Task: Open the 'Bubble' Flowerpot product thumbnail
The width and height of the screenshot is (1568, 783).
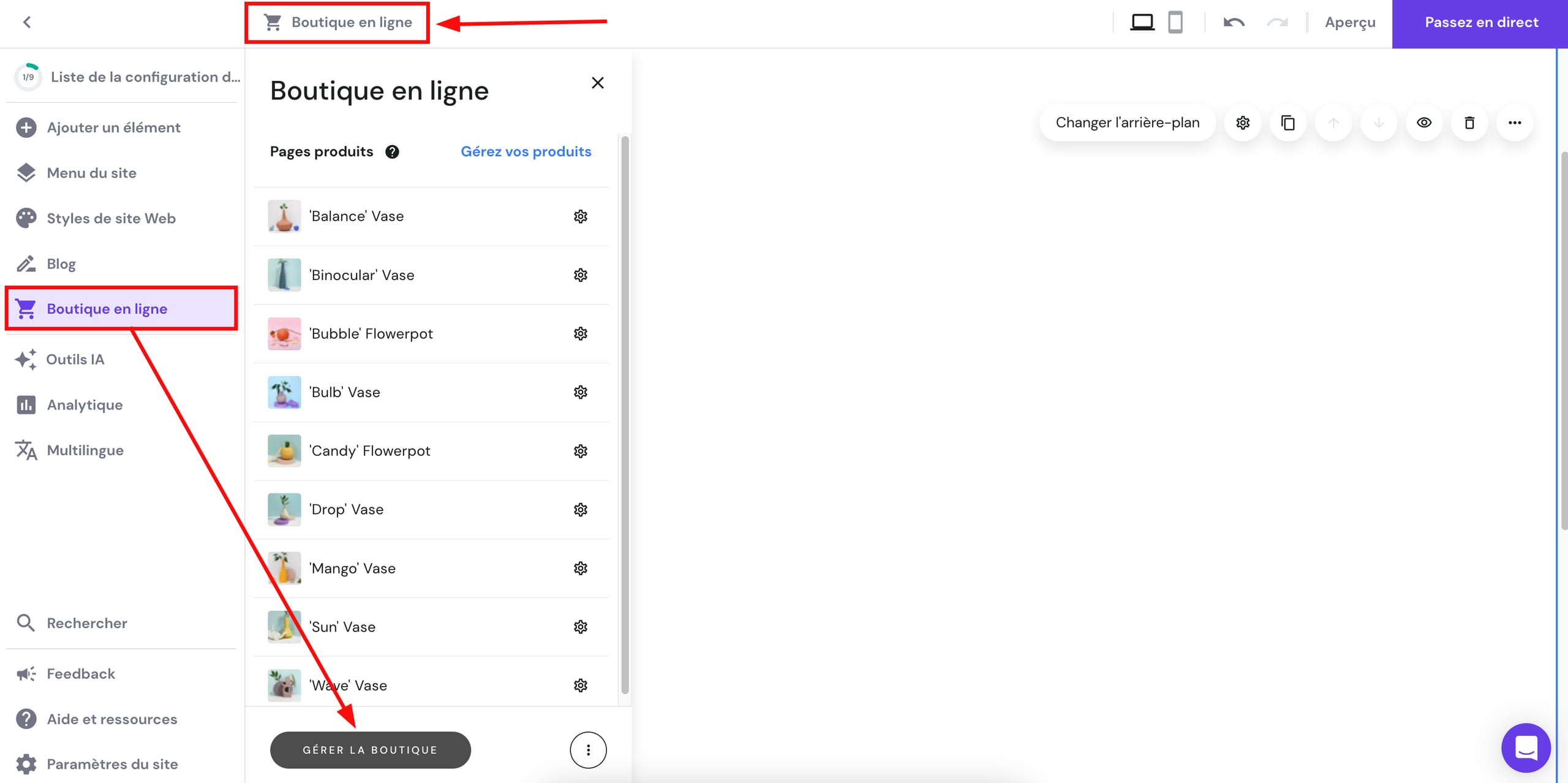Action: pyautogui.click(x=284, y=334)
